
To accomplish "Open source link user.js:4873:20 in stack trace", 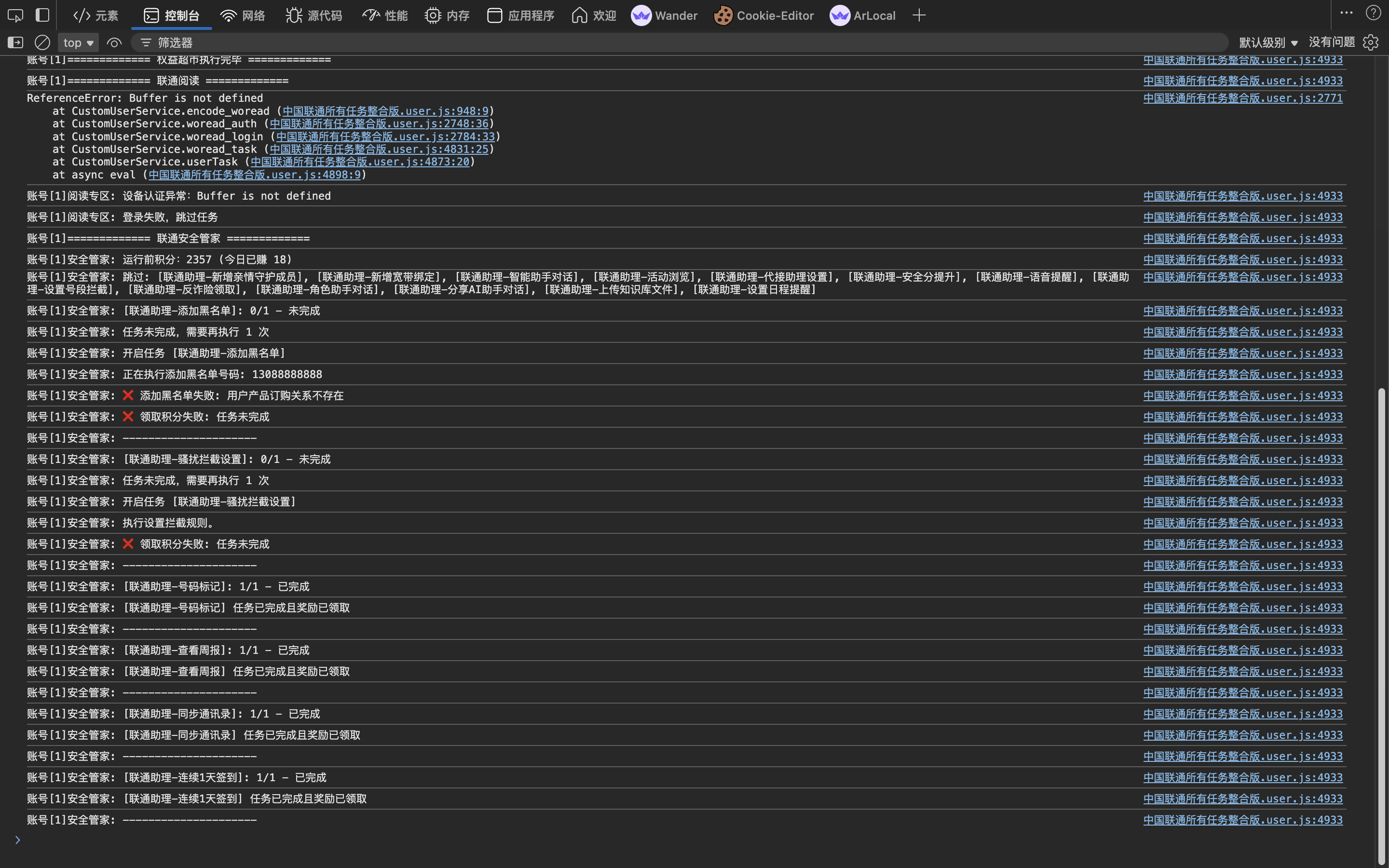I will tap(360, 162).
